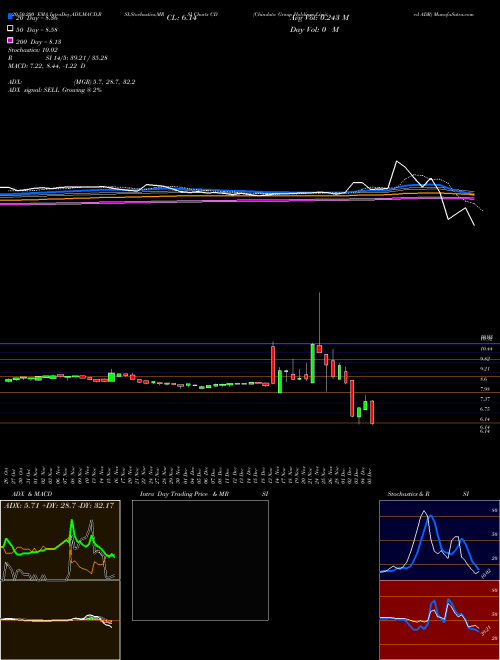Open the ADX indicator chart panel
Viewport: 500px width, 660px height.
pos(60,540)
